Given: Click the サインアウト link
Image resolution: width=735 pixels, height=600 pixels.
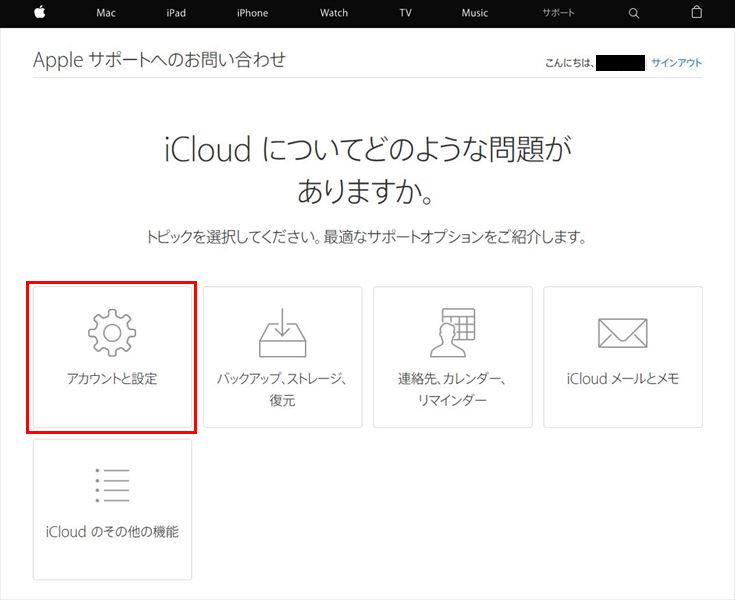Looking at the screenshot, I should [x=676, y=63].
